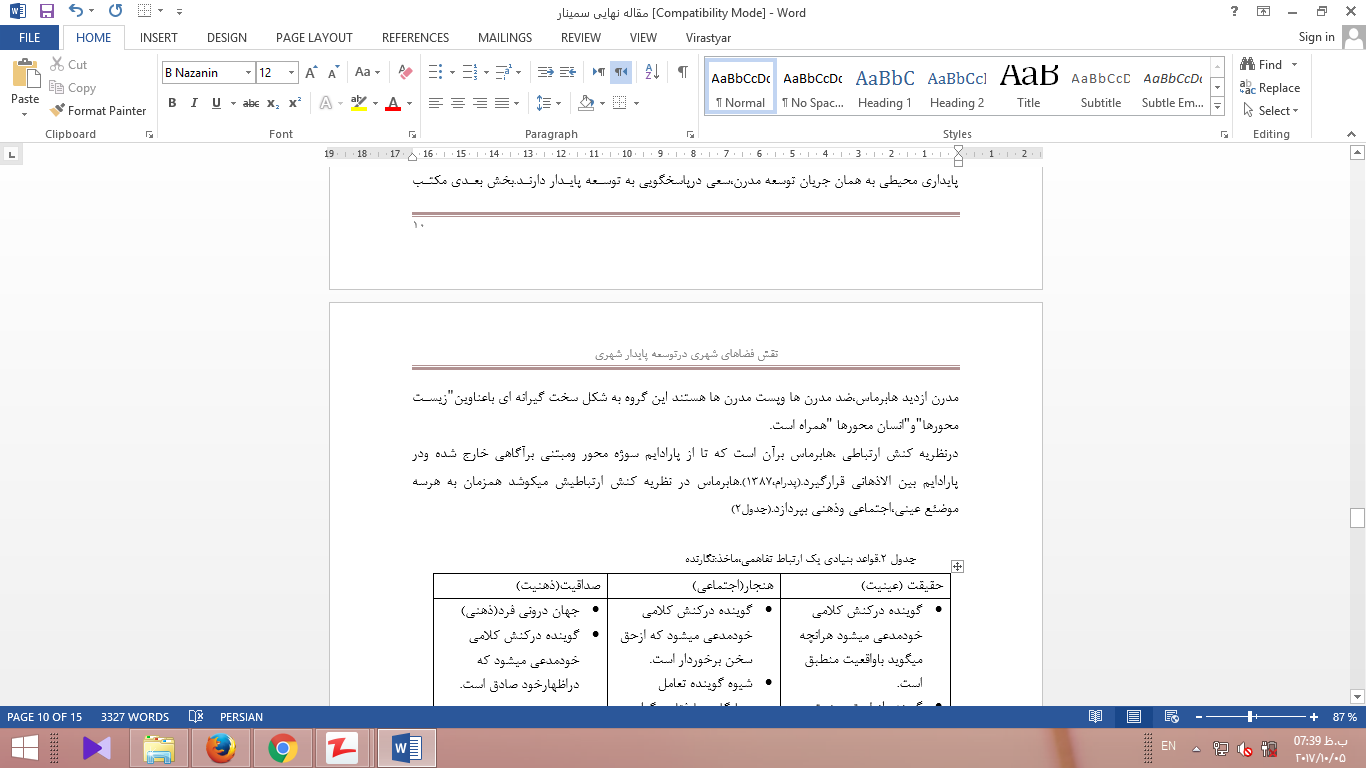Click the Replace button in Editing

[1270, 88]
